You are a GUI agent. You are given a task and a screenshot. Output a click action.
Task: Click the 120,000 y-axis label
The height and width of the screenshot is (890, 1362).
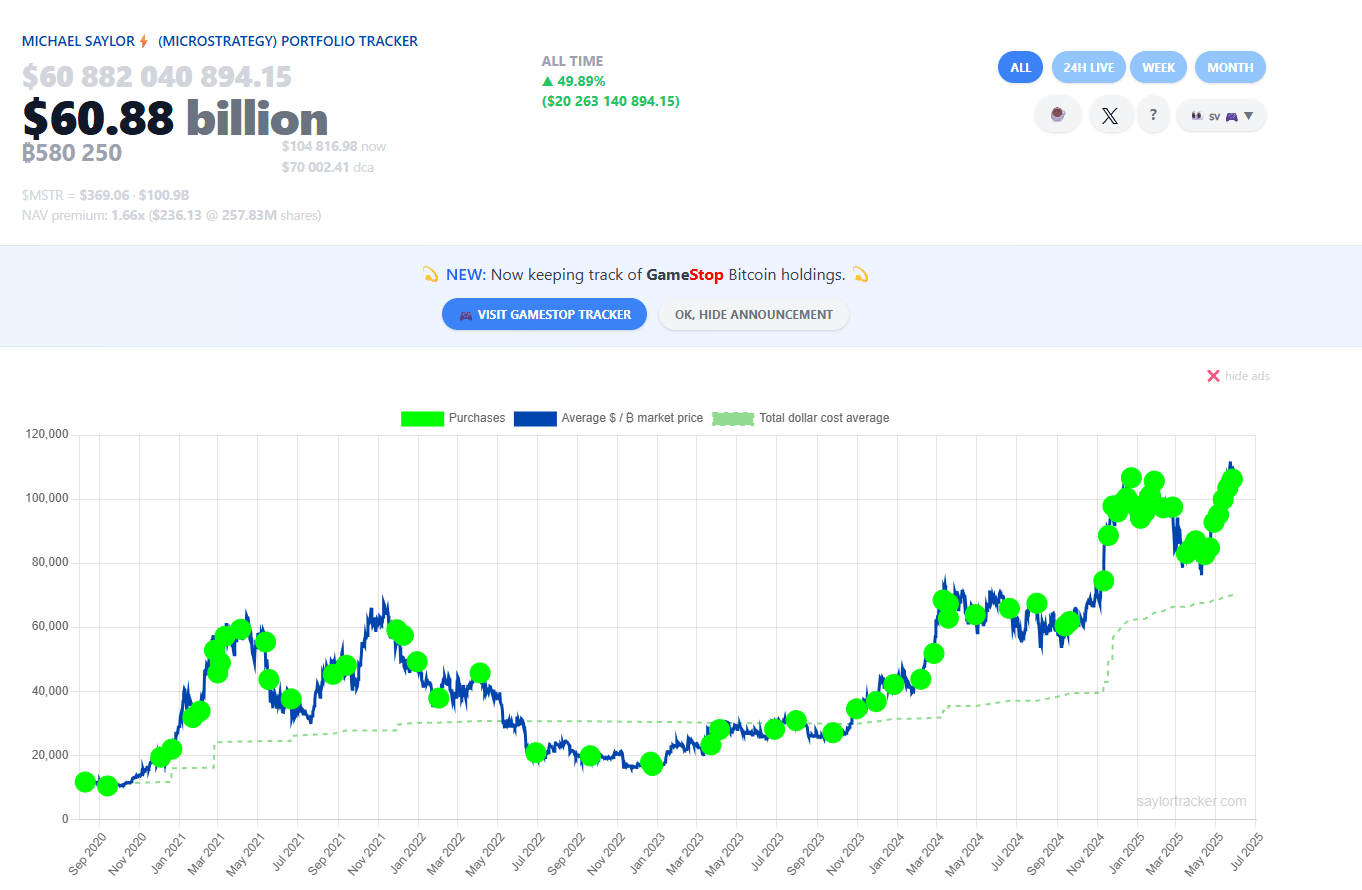pos(48,435)
